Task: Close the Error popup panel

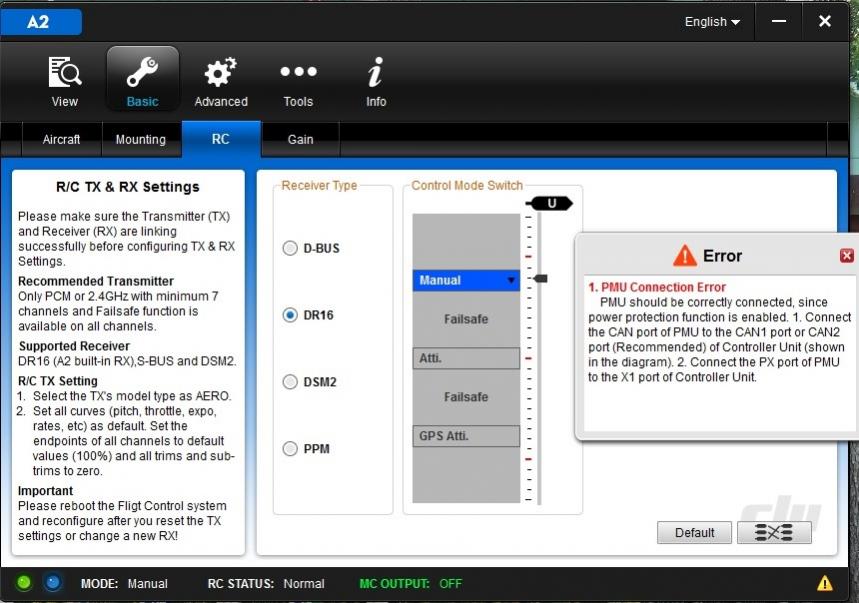Action: point(846,255)
